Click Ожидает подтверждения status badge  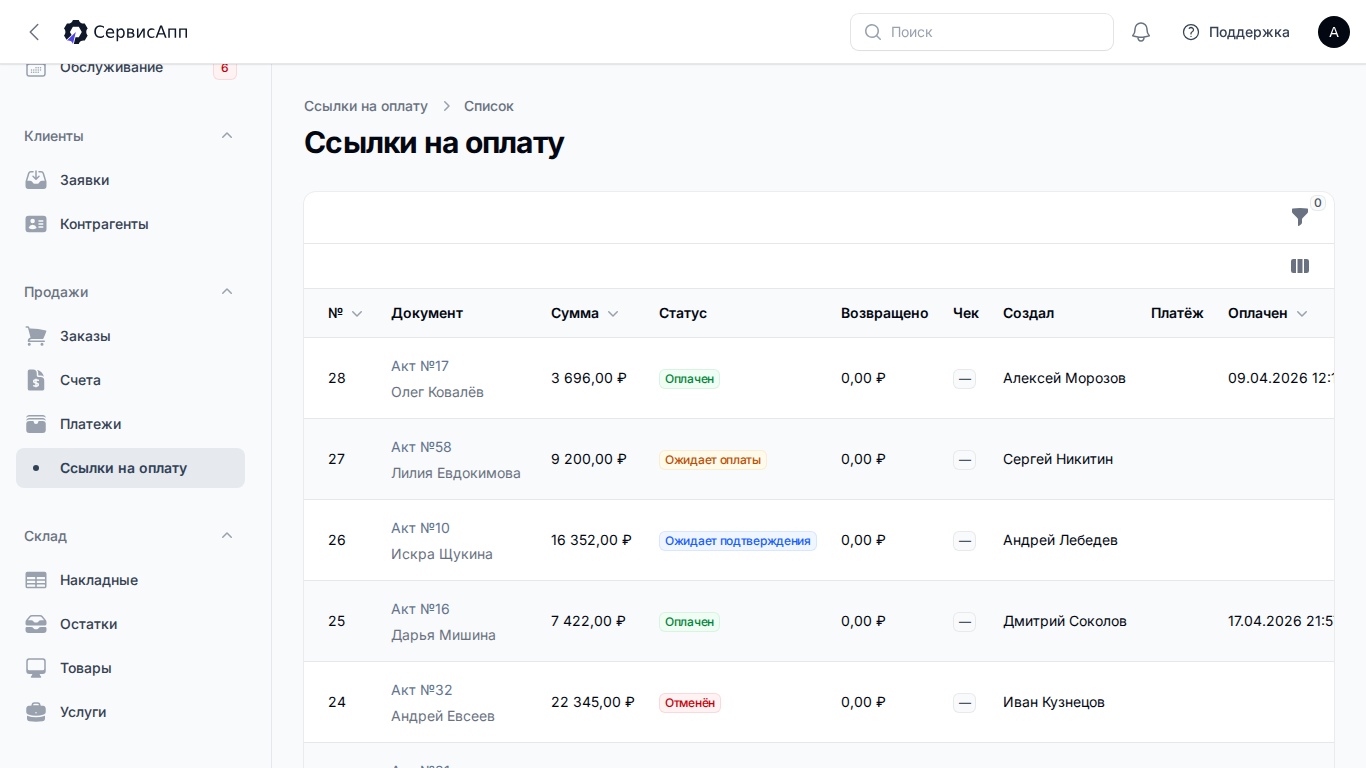[x=738, y=541]
